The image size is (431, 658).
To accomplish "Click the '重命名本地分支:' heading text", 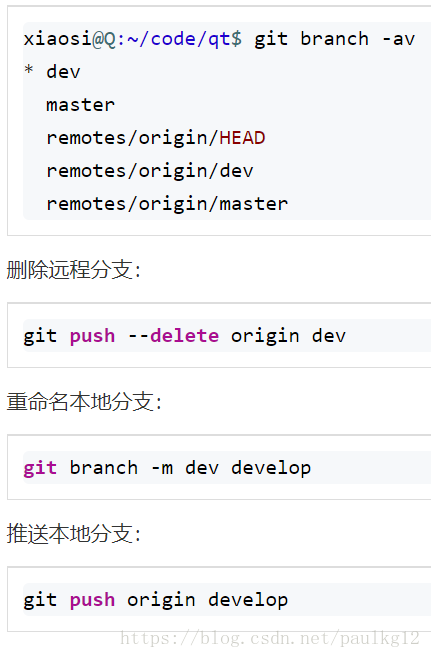I will 84,402.
